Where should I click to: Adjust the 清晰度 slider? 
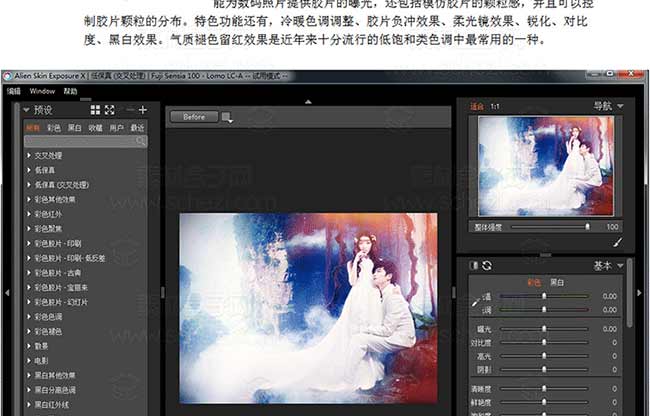pyautogui.click(x=544, y=389)
